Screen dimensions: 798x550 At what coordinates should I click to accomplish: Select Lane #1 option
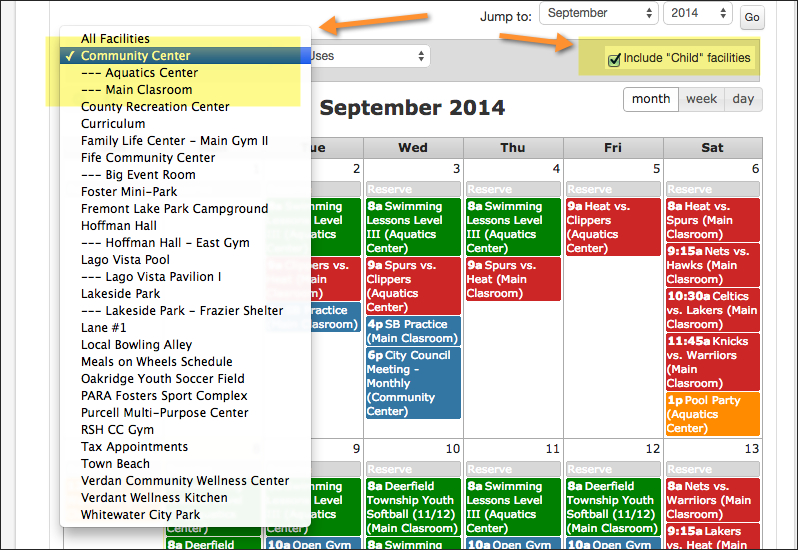point(185,328)
